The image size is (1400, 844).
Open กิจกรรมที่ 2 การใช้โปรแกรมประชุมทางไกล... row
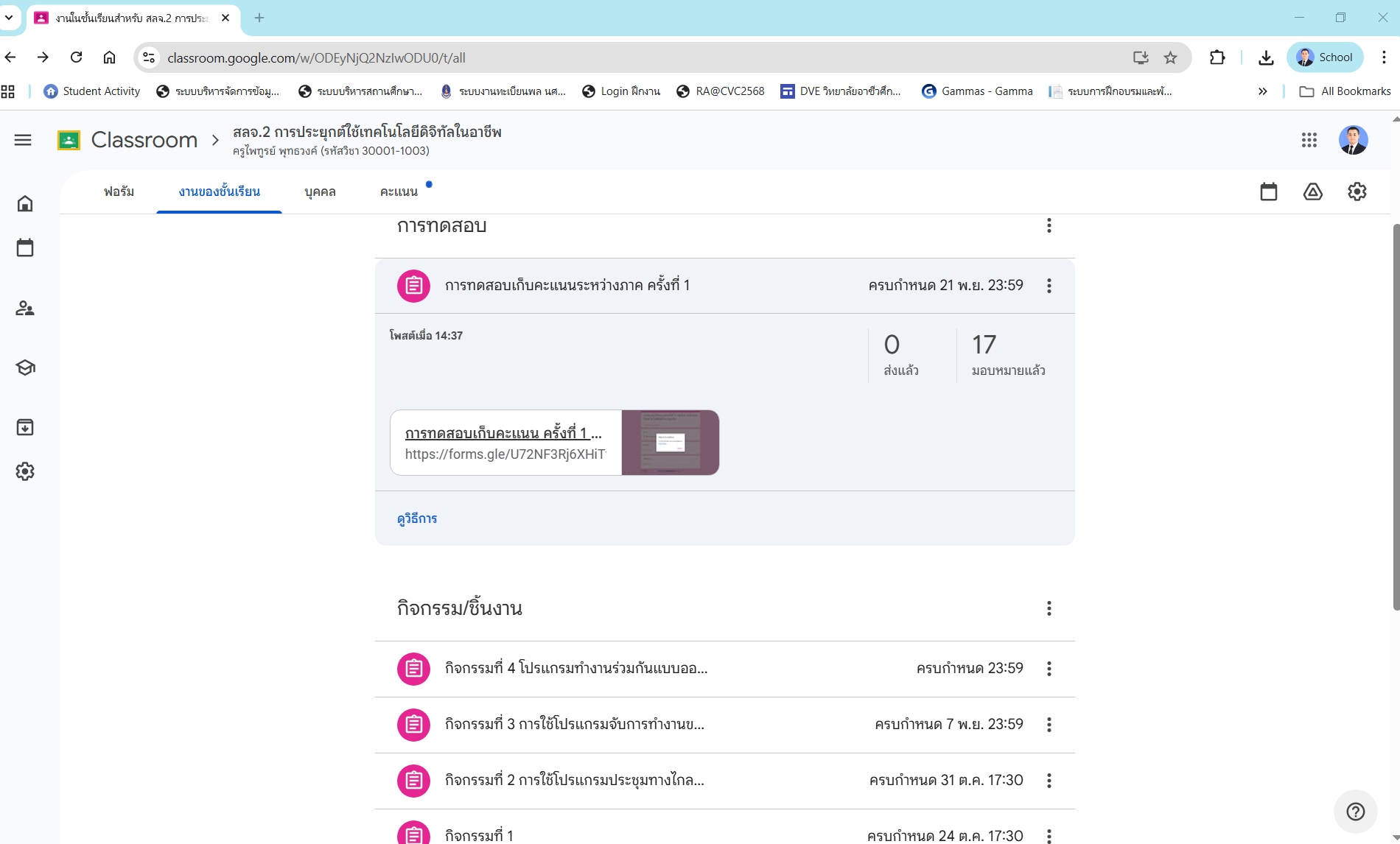tap(725, 781)
